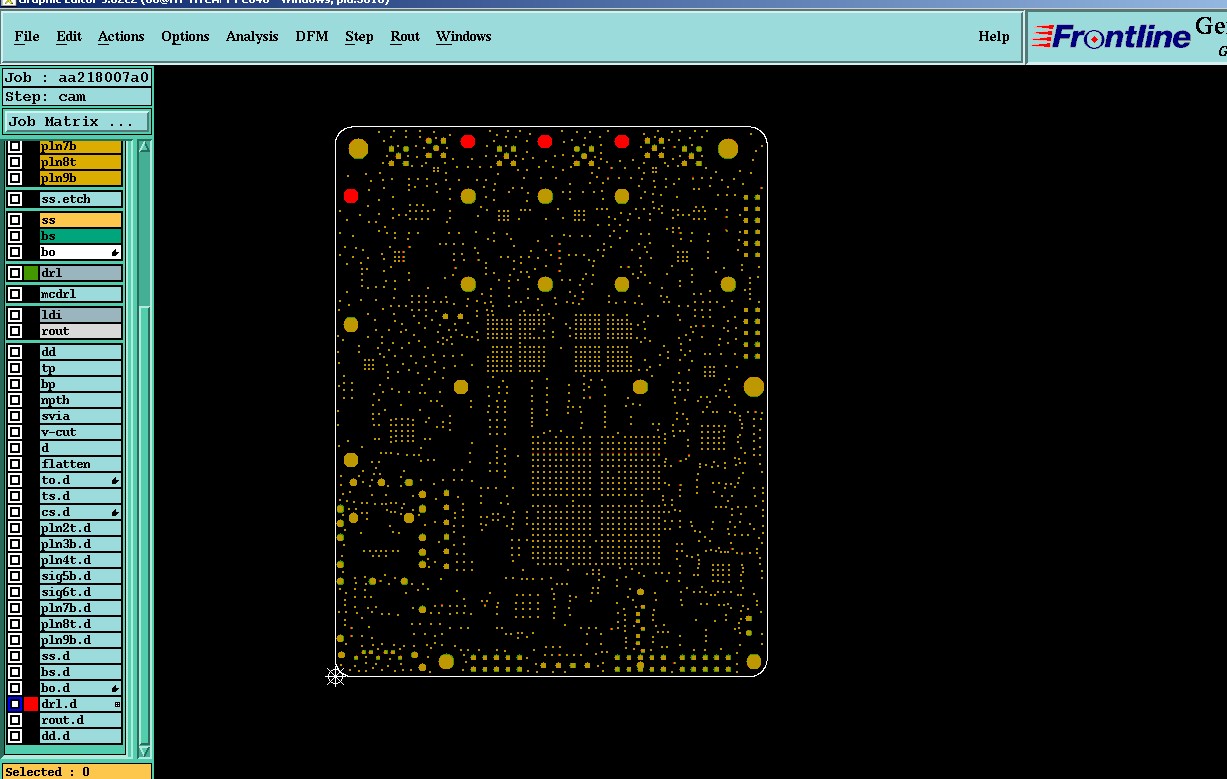Click the red color swatch of drl.d layer
The image size is (1227, 779).
31,704
